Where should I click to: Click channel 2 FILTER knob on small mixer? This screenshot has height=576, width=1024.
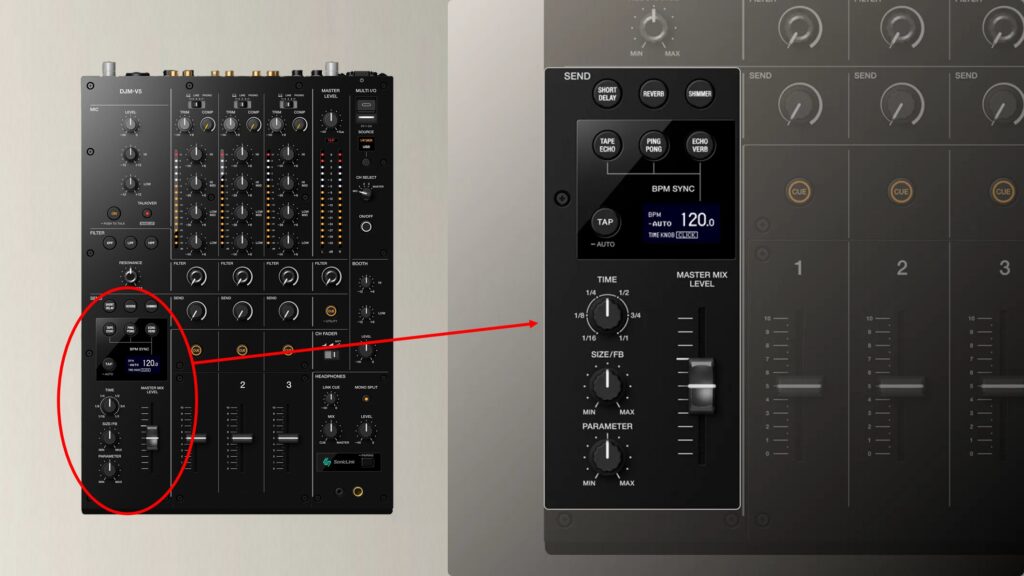pos(242,277)
